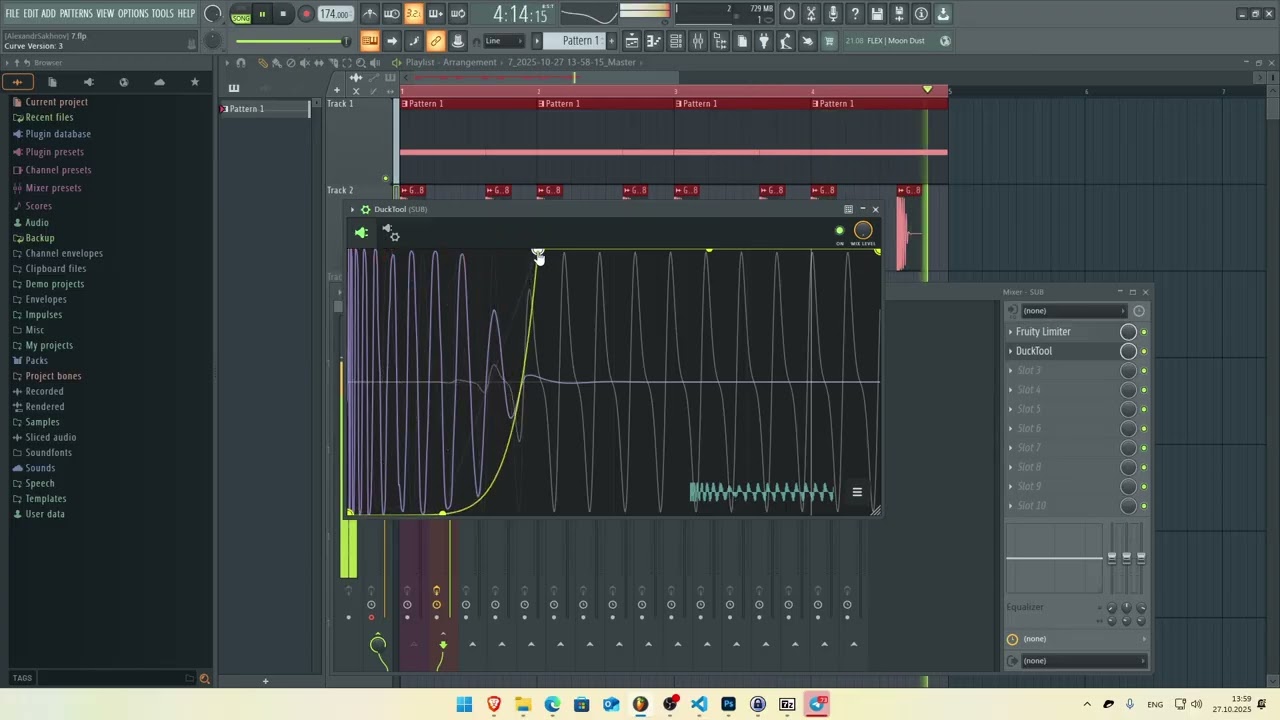Open the mixer faders icon in the toolbar
This screenshot has width=1280, height=720.
(x=698, y=41)
